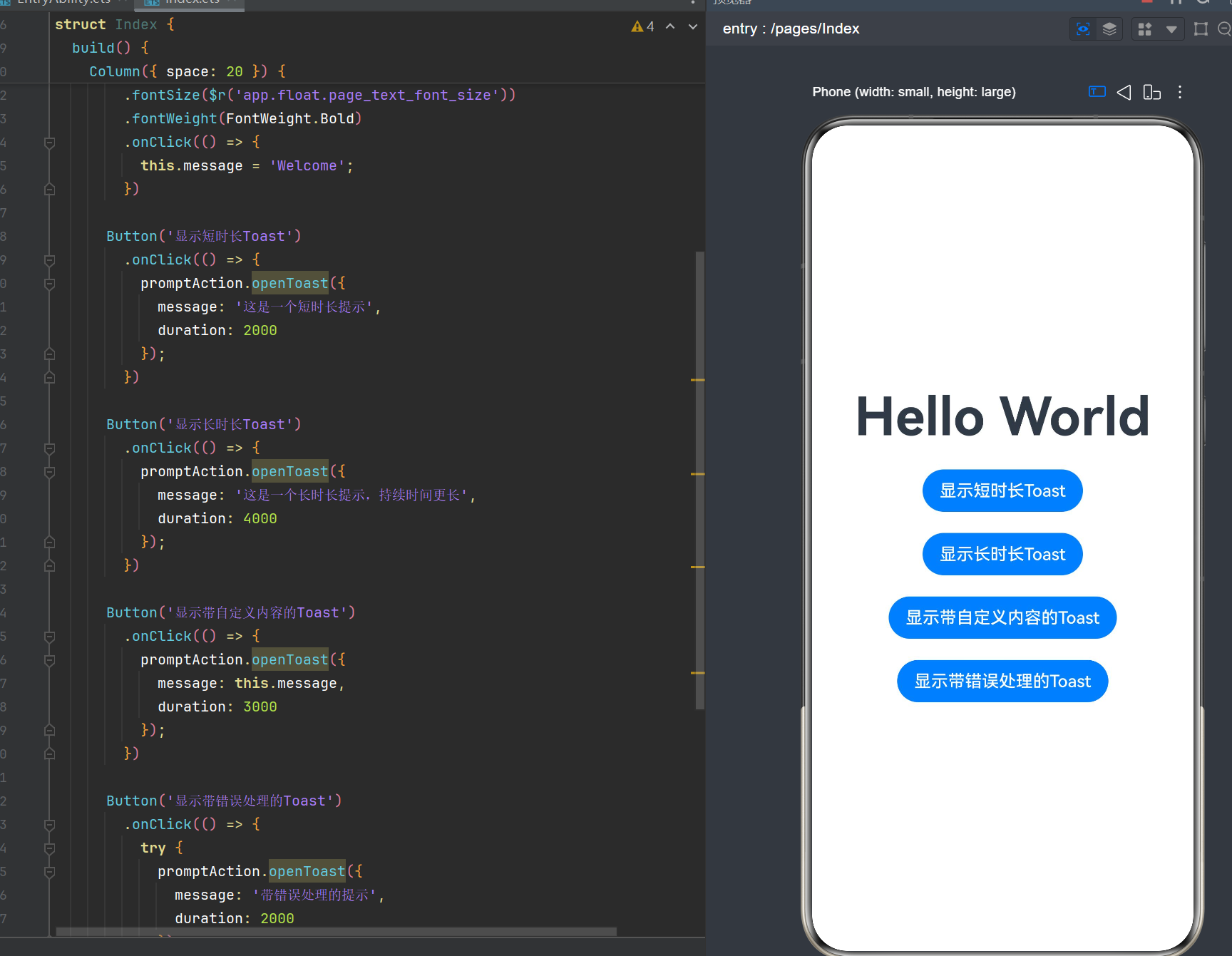Click Button('显示短时长Toast') code line
Screen dimensions: 1232x956
click(x=204, y=236)
